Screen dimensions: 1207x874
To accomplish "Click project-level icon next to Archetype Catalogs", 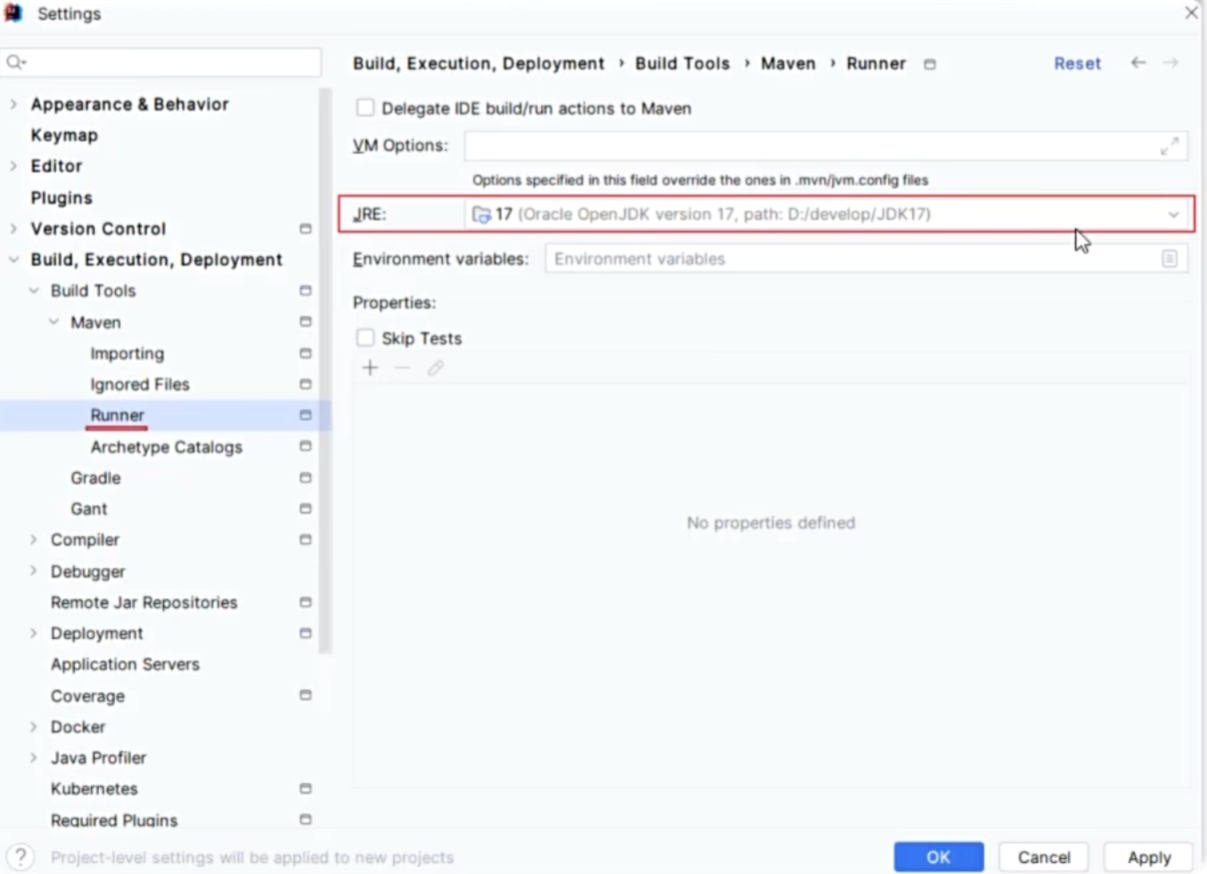I will pos(305,446).
